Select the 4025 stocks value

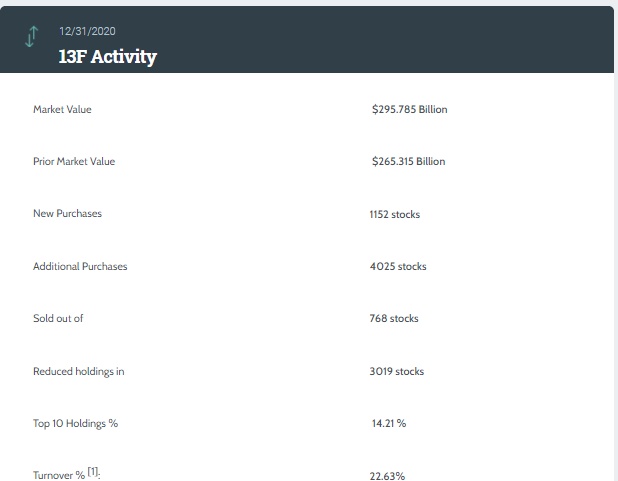398,266
